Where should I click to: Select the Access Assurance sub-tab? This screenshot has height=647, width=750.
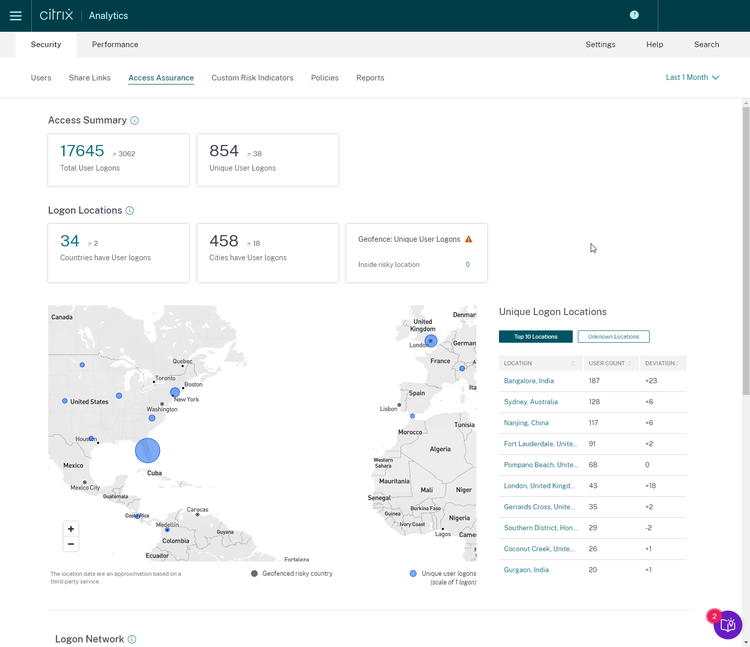[161, 78]
